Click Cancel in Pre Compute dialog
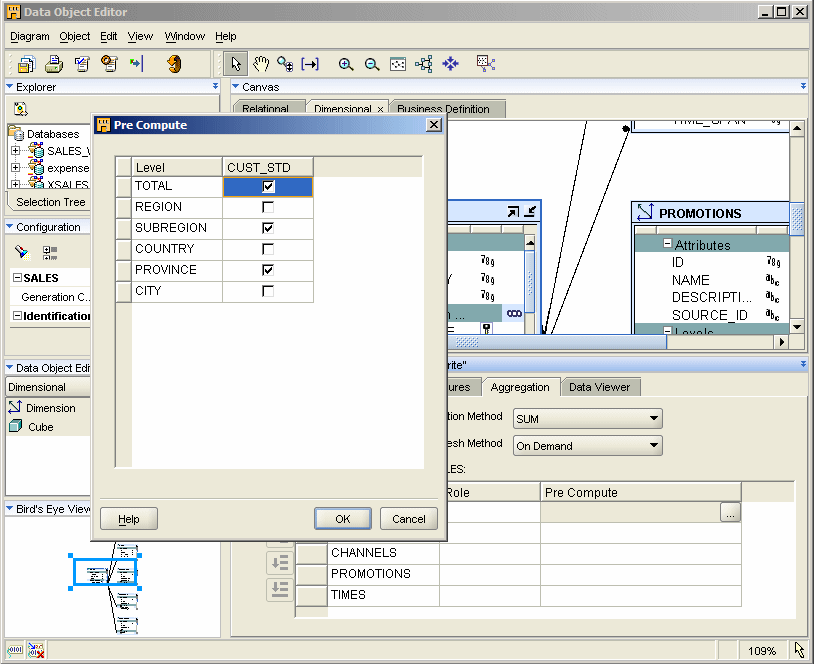This screenshot has width=814, height=664. 408,519
